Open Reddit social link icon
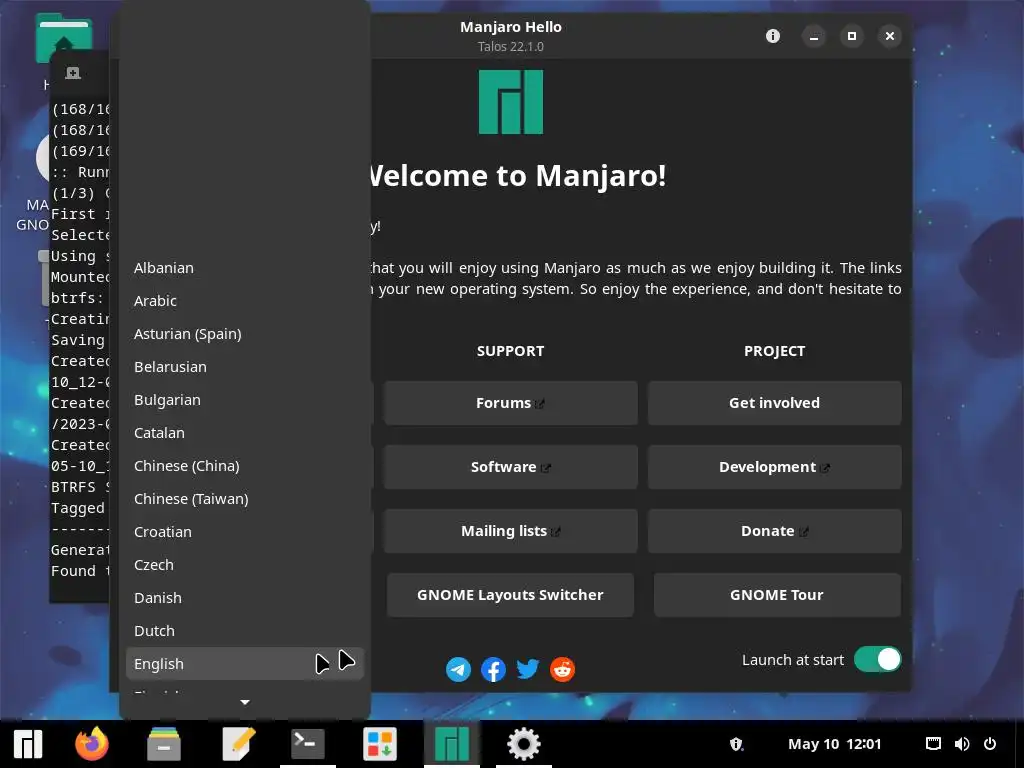1024x768 pixels. [x=562, y=669]
